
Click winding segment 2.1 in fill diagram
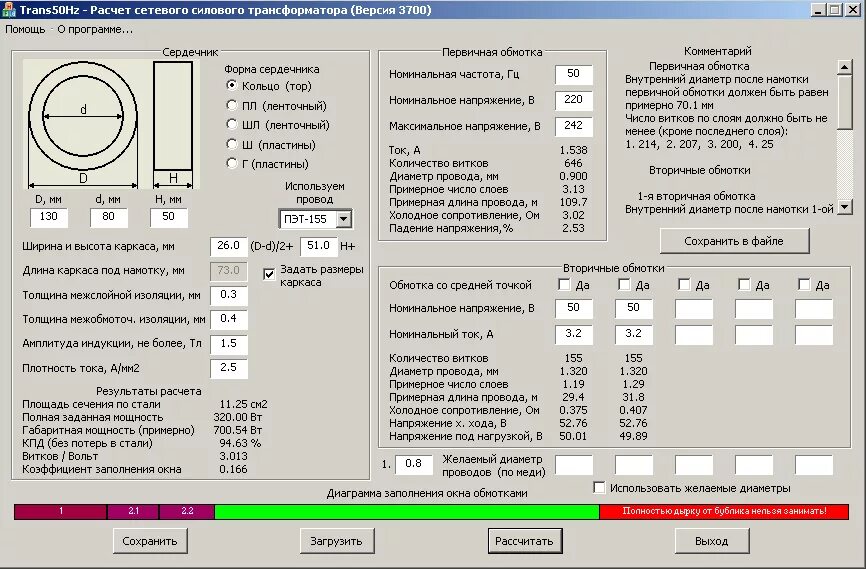133,512
